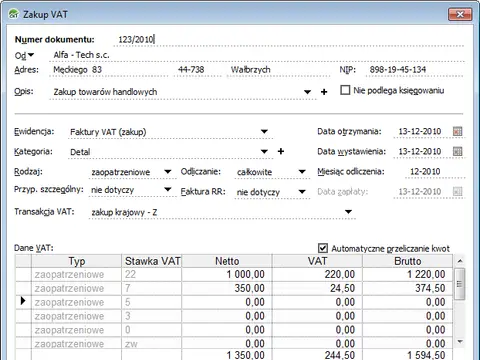This screenshot has width=480, height=360.
Task: Click scroll down arrow of VAT table
Action: coord(460,341)
